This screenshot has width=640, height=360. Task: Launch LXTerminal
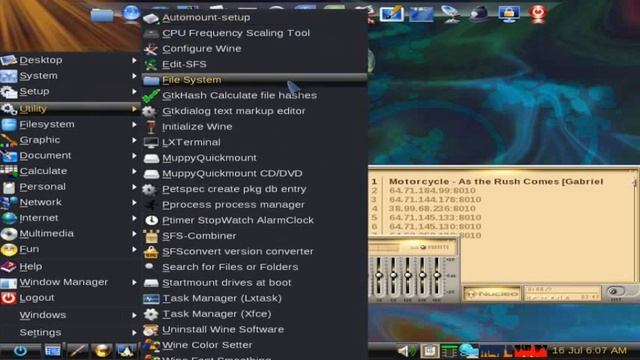pos(254,142)
